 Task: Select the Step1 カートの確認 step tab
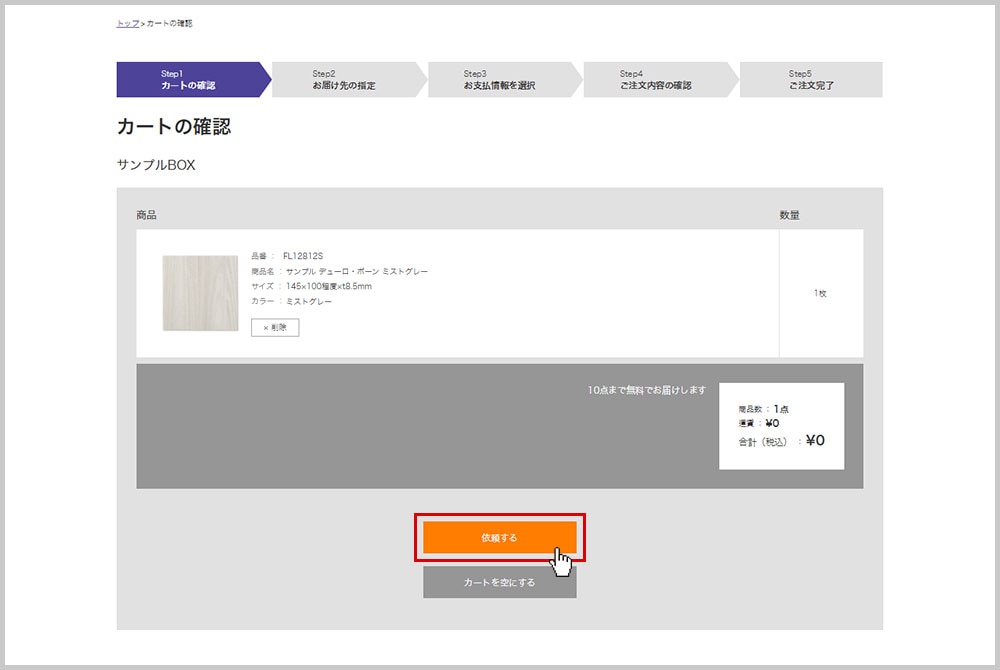coord(188,80)
